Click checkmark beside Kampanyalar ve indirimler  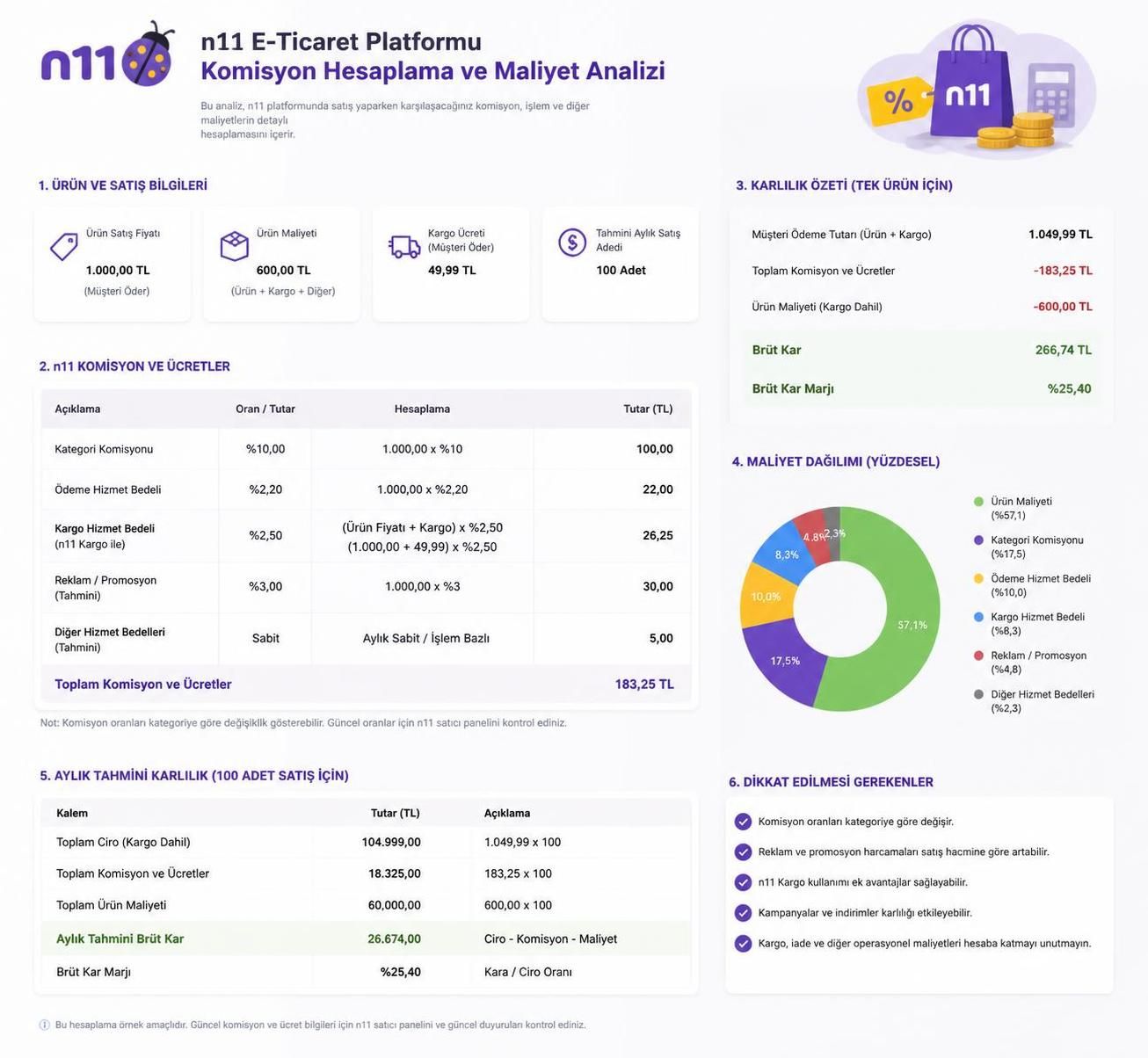743,913
